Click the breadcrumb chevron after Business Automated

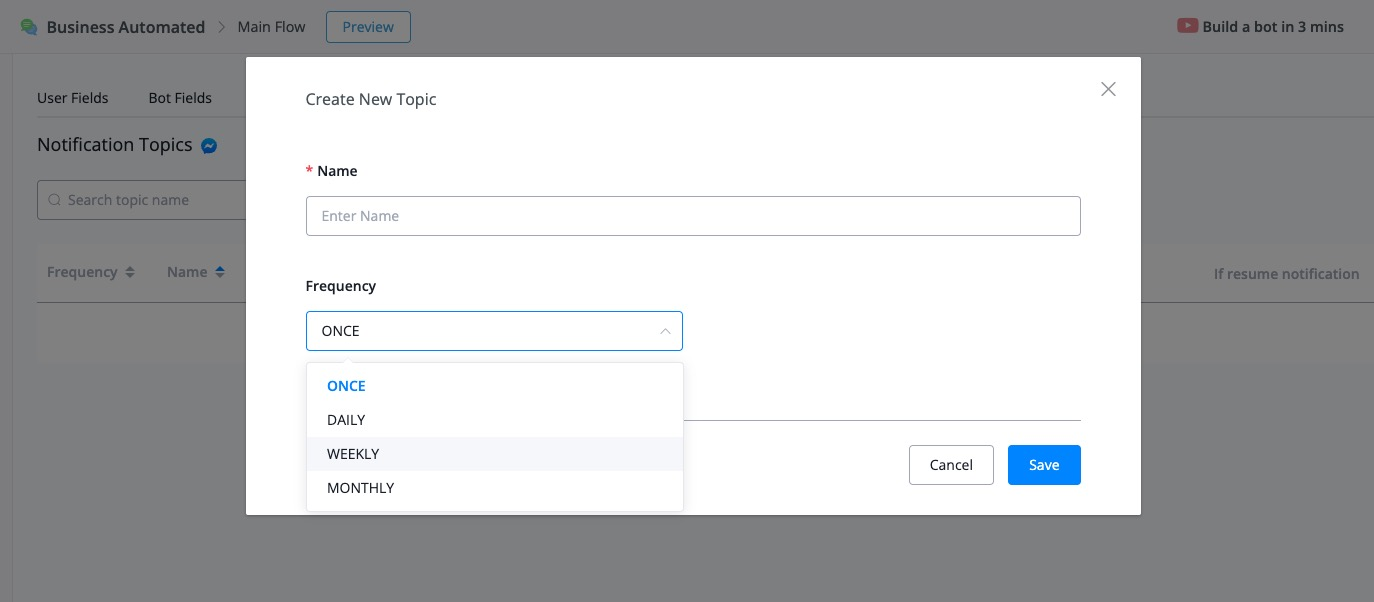pyautogui.click(x=222, y=27)
